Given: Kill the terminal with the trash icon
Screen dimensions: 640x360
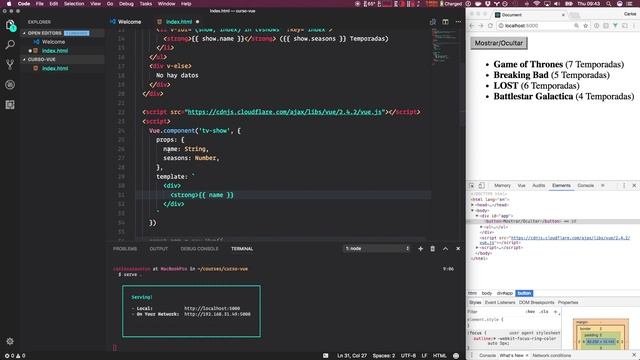Looking at the screenshot, I should pos(433,249).
